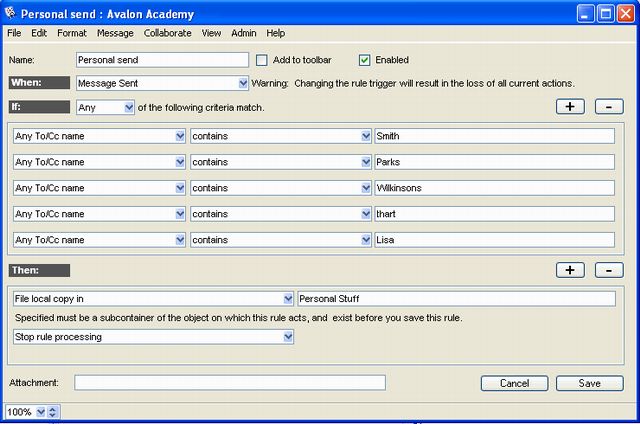
Task: Enable the Add to toolbar checkbox
Action: coord(263,60)
